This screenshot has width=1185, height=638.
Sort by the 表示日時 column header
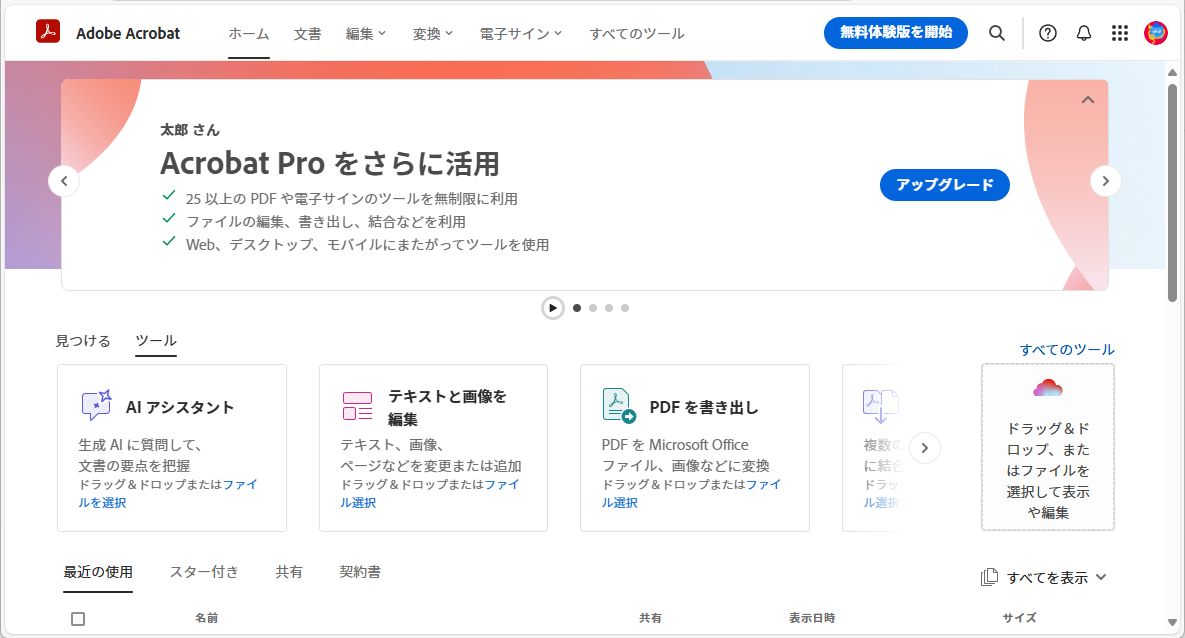tap(812, 618)
